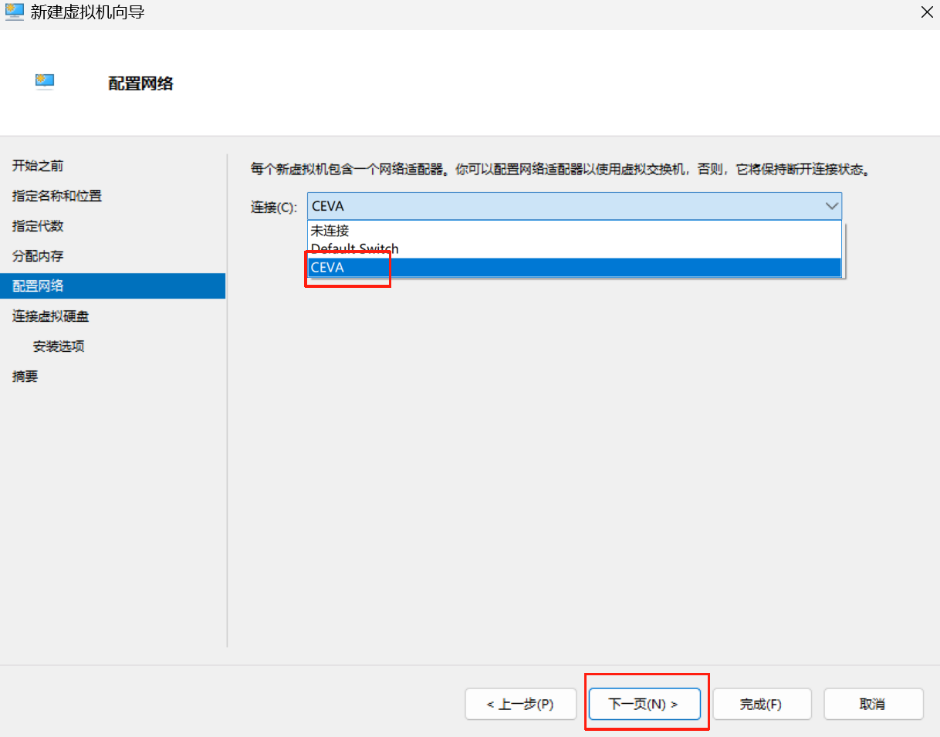Collapse the list using the dropdown arrow
Viewport: 940px width, 737px height.
coord(831,206)
